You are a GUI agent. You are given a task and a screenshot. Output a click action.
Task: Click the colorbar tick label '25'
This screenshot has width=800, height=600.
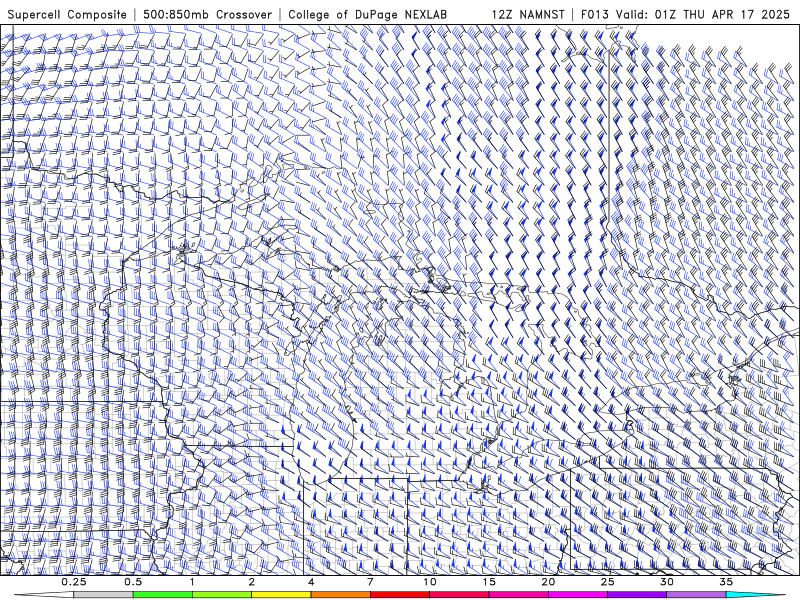pos(607,582)
